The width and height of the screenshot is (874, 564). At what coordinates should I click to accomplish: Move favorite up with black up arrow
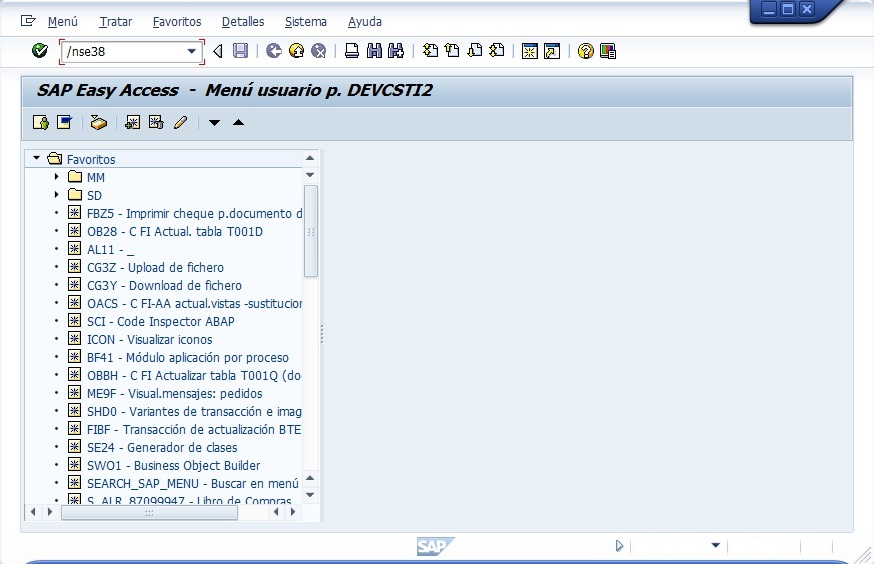(238, 122)
